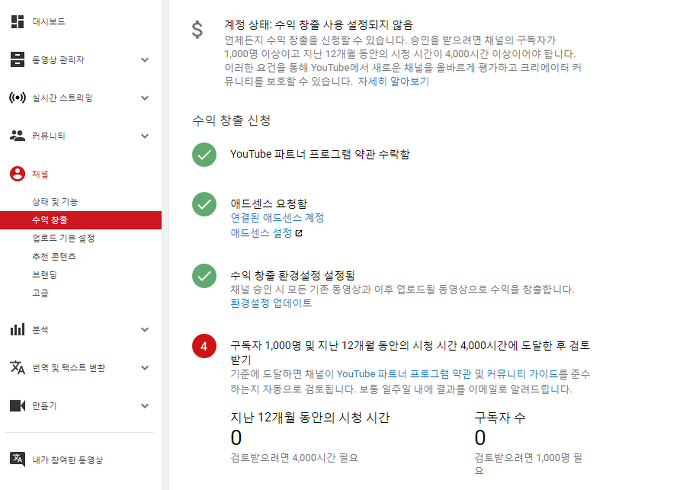
Task: Open the 애드센스 설정 link
Action: [x=261, y=233]
